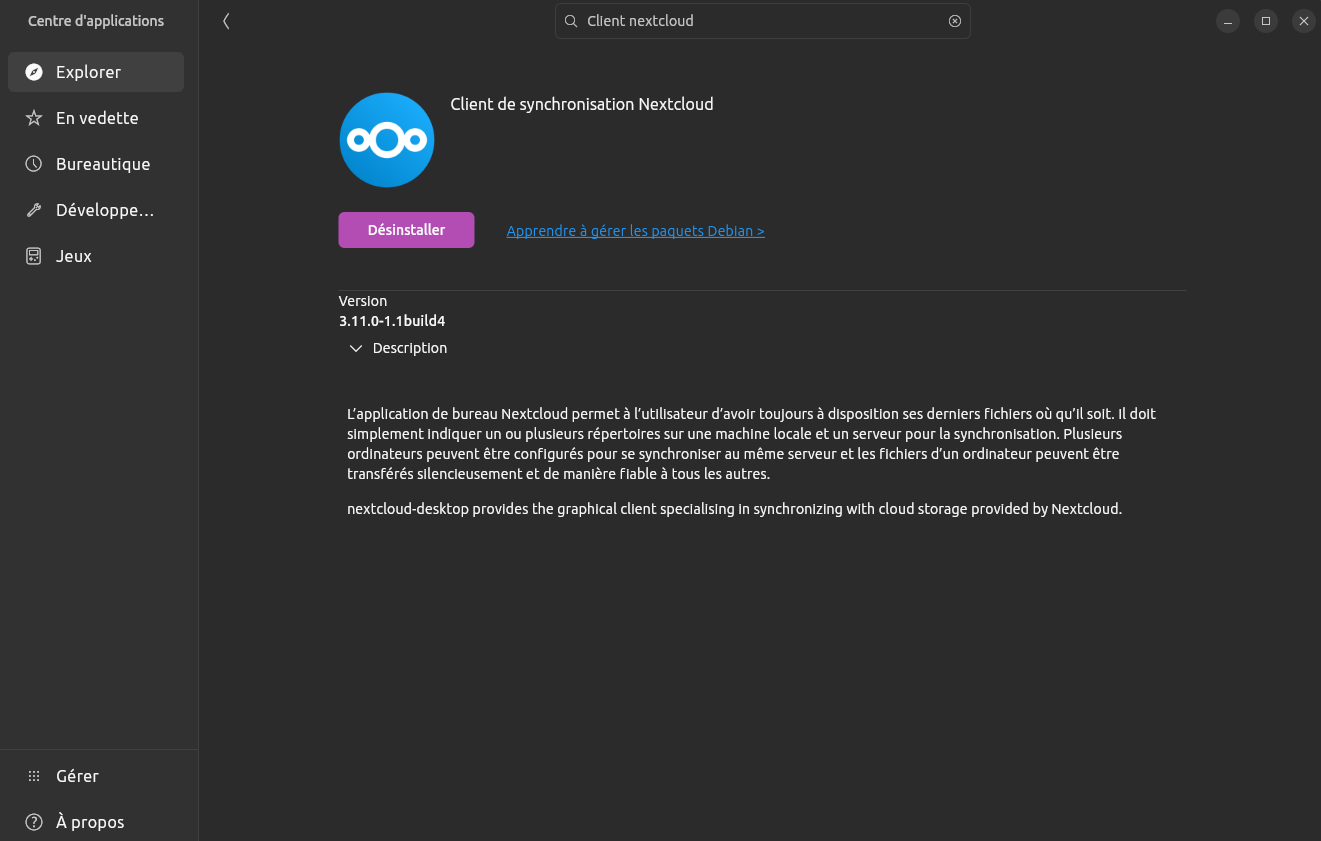Open the Jeux category
The image size is (1321, 841).
96,256
